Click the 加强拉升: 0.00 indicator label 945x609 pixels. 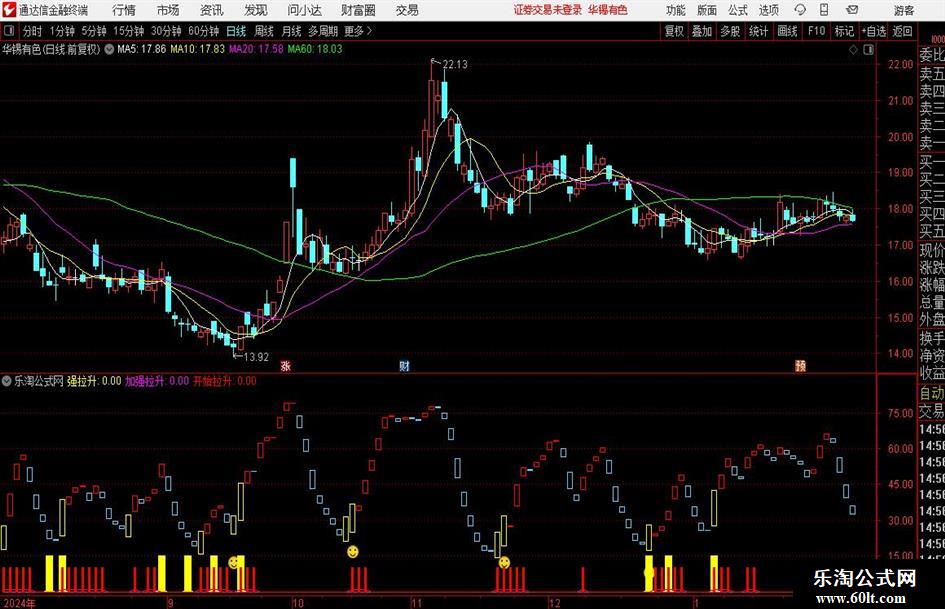[x=157, y=381]
